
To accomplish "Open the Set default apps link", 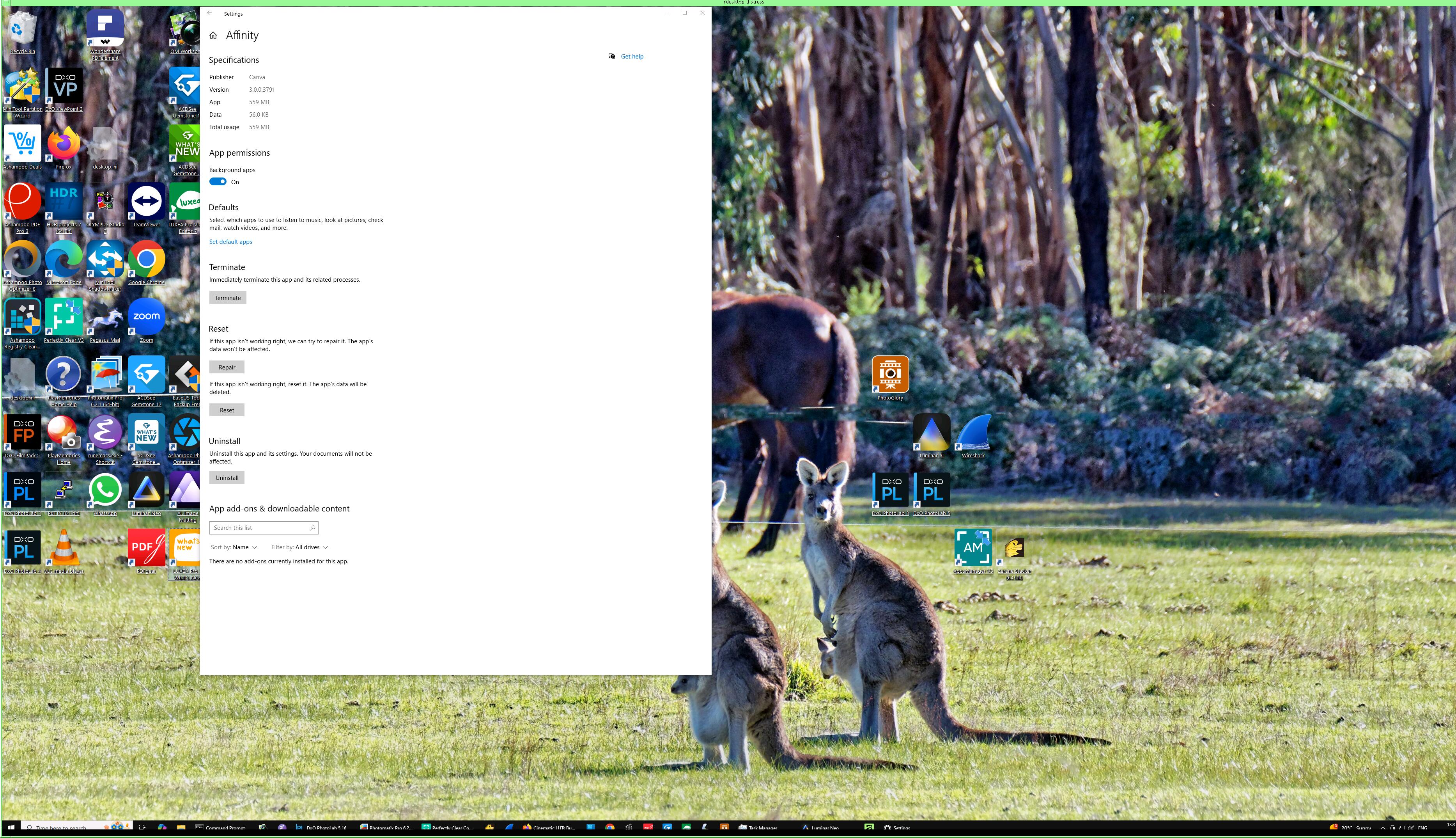I will [230, 242].
